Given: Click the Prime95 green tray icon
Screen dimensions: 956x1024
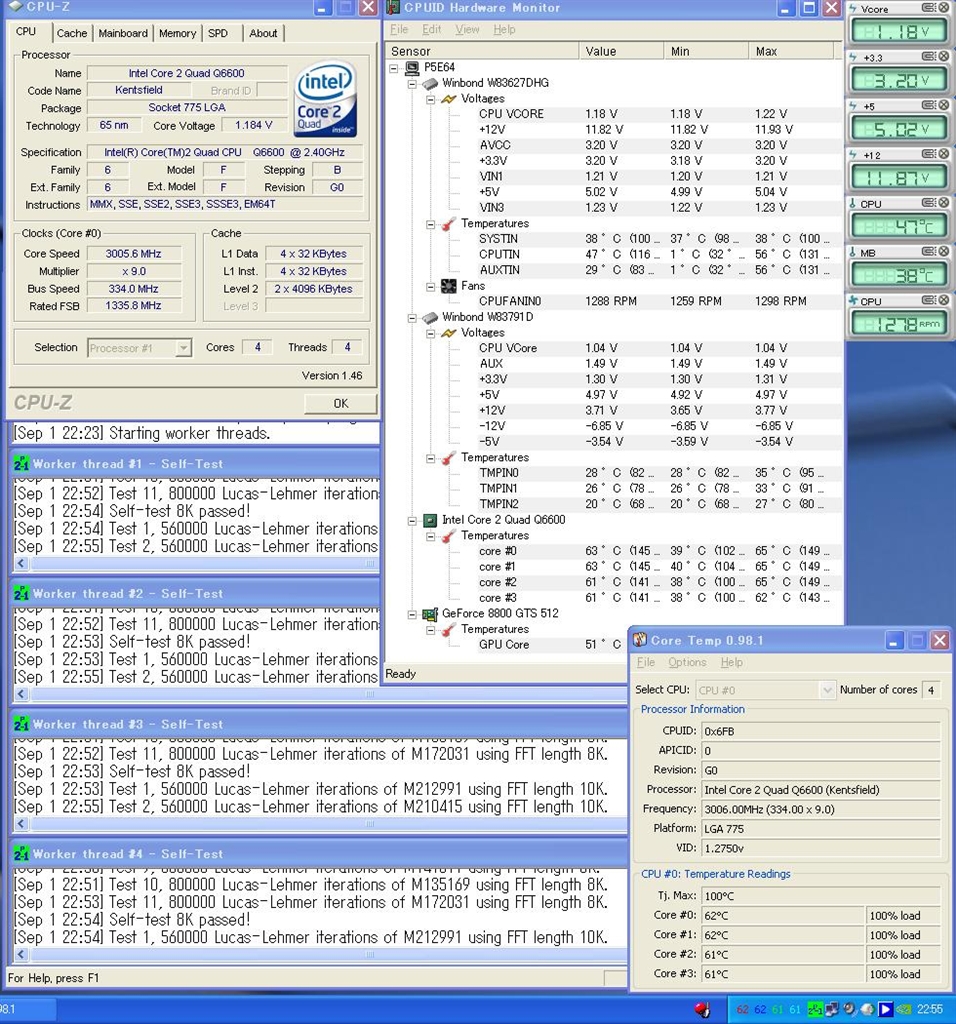Looking at the screenshot, I should click(x=815, y=1009).
